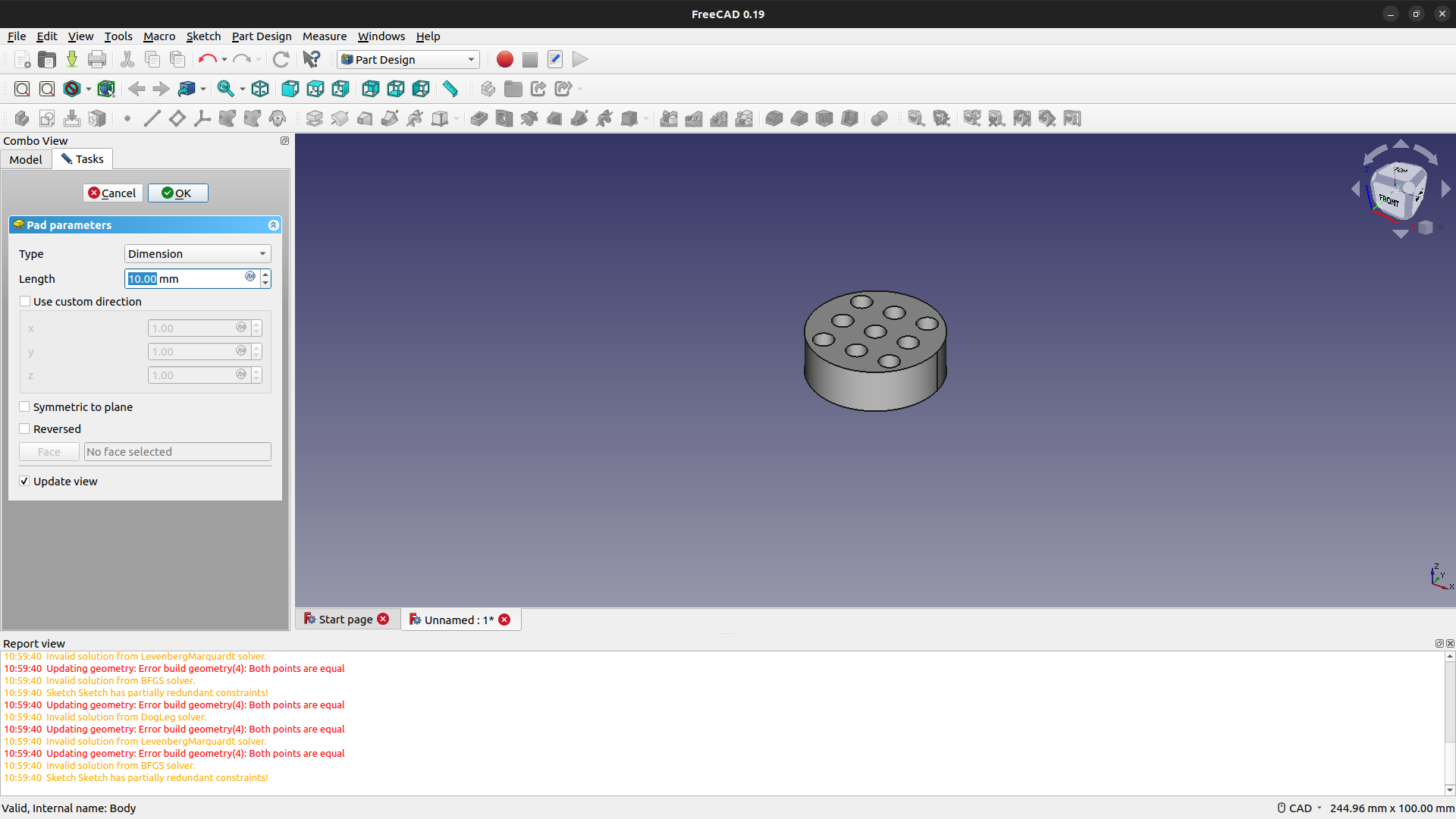Click the What's This help cursor icon
Screen dimensions: 1456x819
[311, 59]
